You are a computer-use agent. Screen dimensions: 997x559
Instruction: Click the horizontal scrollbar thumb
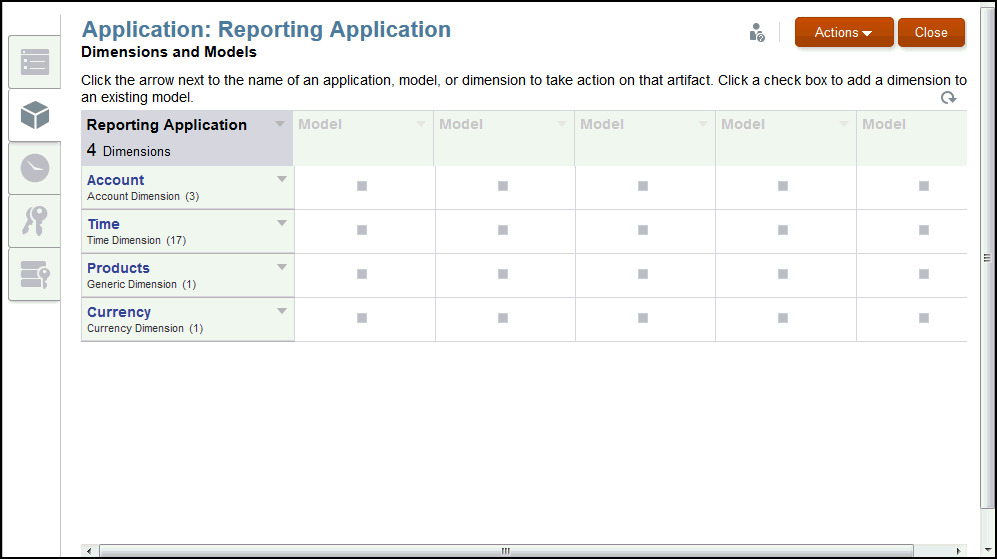pyautogui.click(x=506, y=551)
